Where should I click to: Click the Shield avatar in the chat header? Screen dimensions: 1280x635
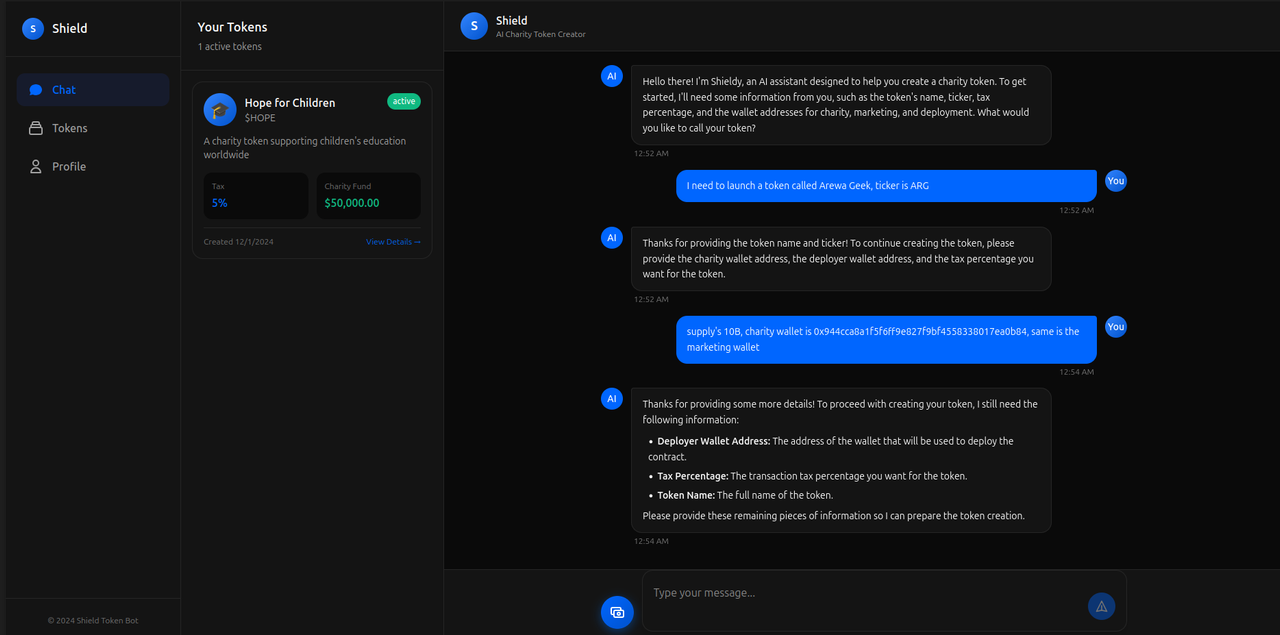coord(474,26)
